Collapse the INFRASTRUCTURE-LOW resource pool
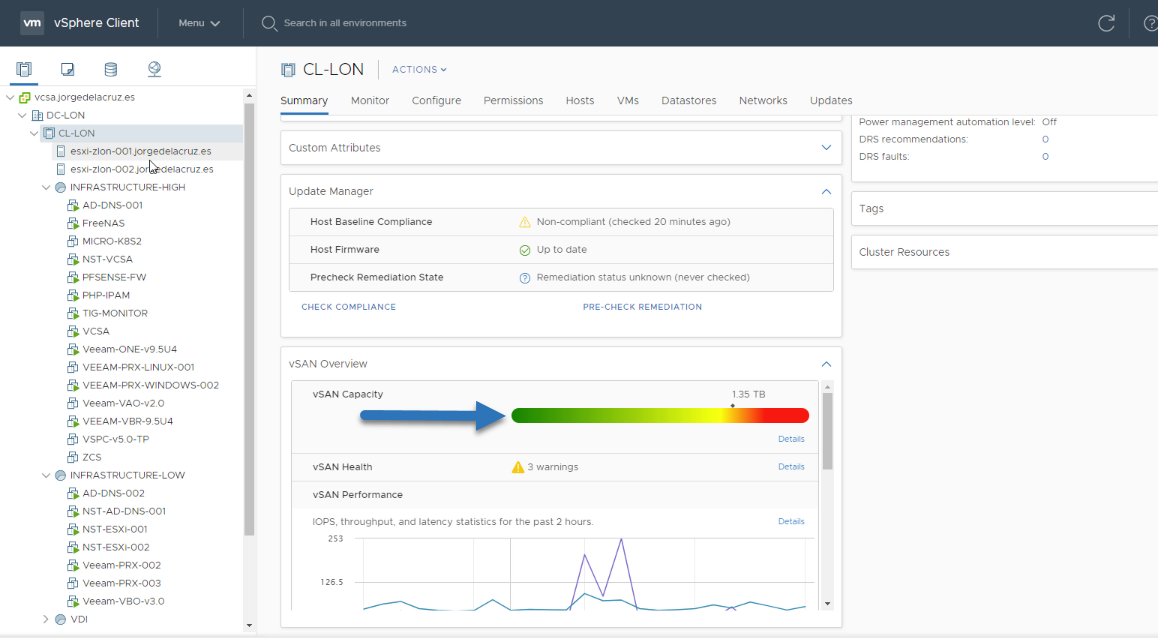1158x643 pixels. 46,475
